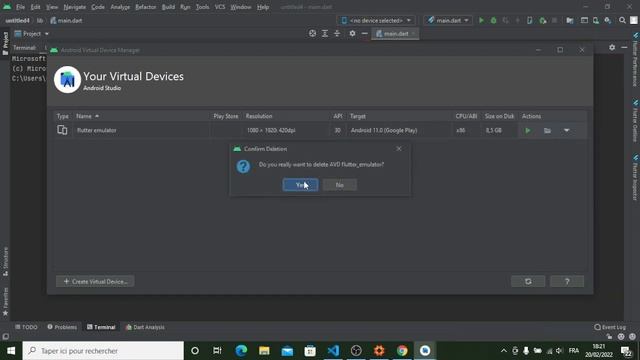Open the VCS menu
Viewport: 640px width, 360px height.
click(x=220, y=7)
